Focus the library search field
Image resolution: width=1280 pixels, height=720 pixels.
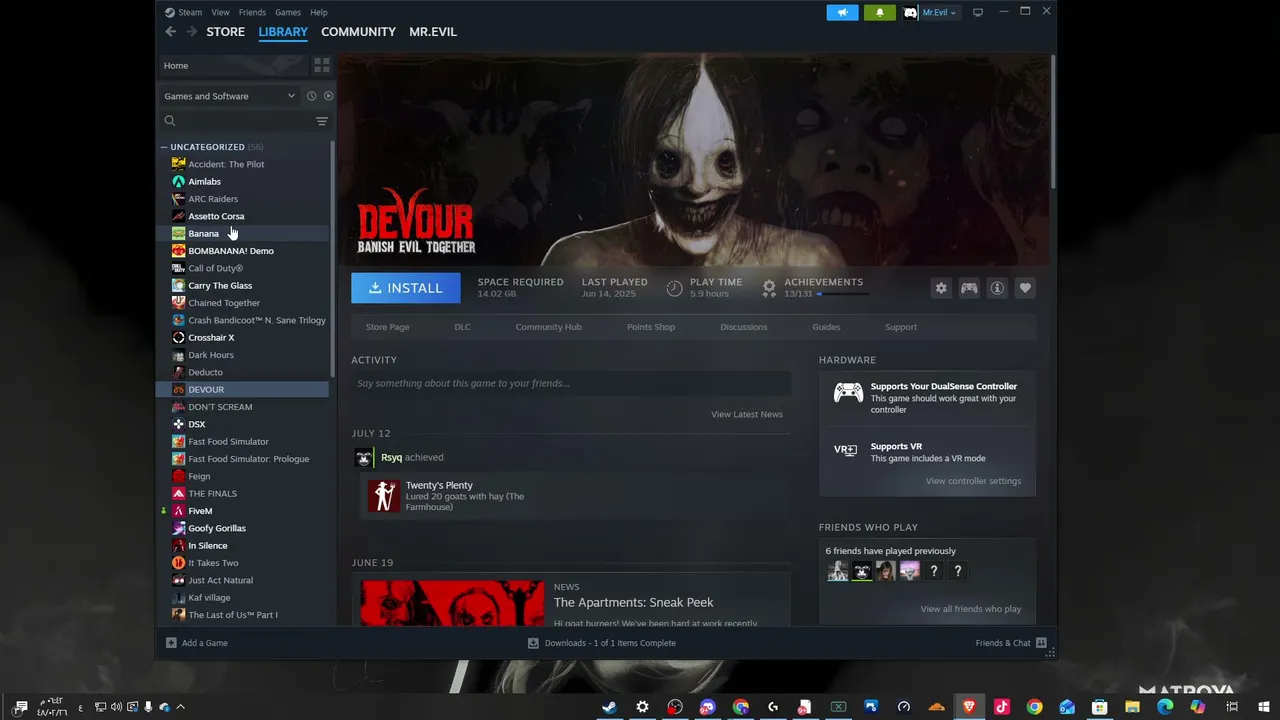tap(243, 121)
